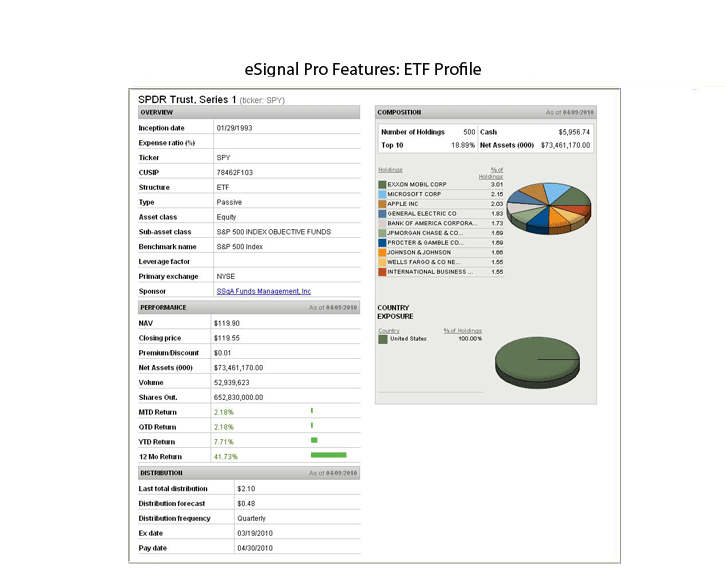
Task: Click the Premium/Discount value $0.01
Action: click(x=222, y=353)
